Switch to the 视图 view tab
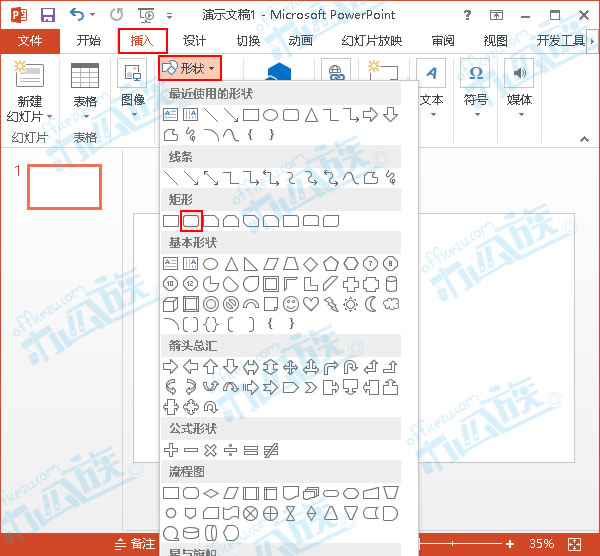 coord(496,41)
